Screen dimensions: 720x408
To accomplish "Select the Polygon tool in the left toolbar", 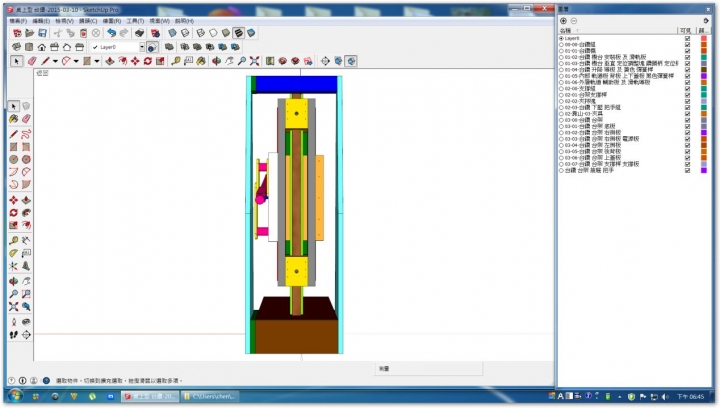I will [26, 159].
